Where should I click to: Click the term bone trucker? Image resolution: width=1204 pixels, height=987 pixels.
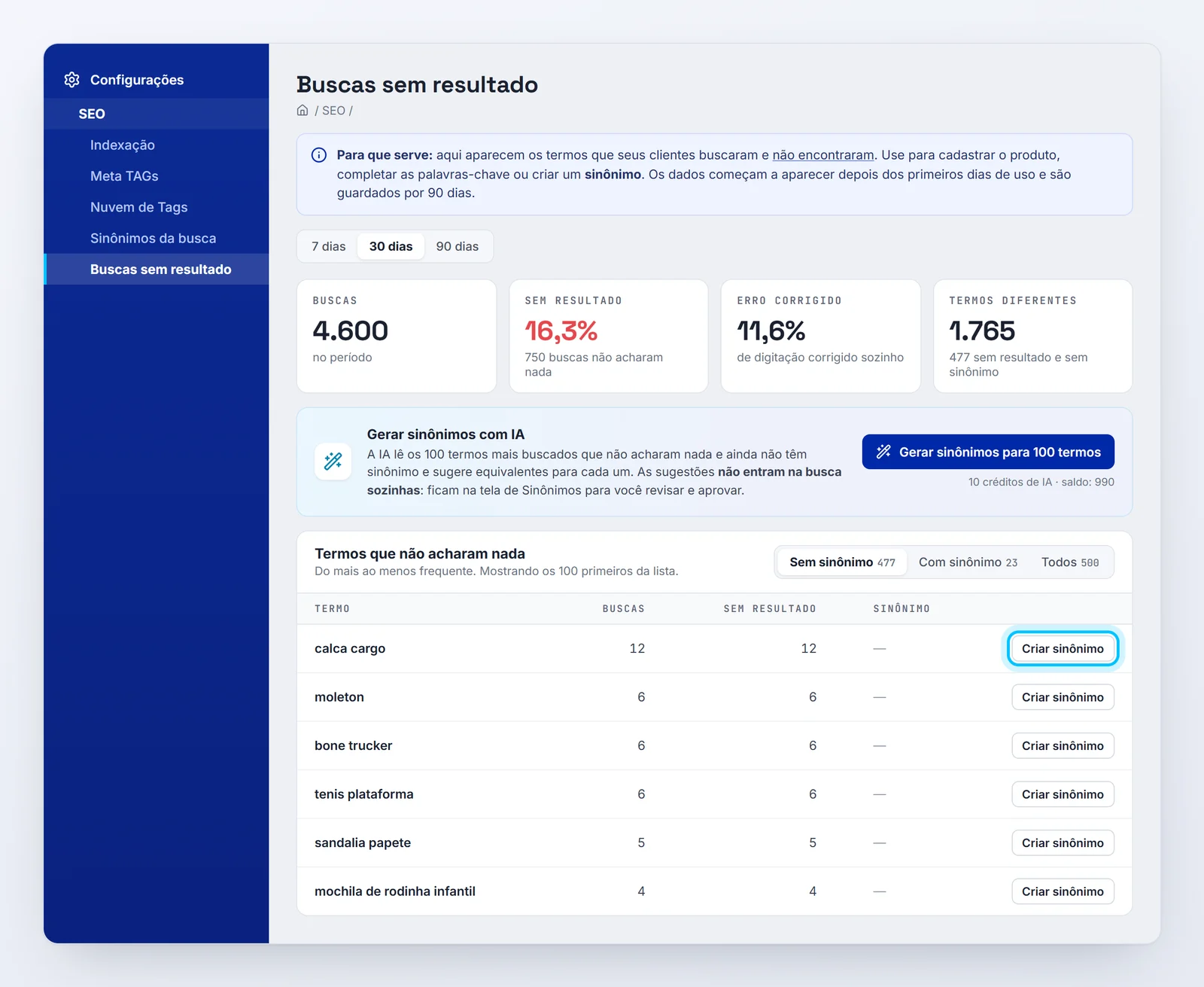[x=354, y=746]
